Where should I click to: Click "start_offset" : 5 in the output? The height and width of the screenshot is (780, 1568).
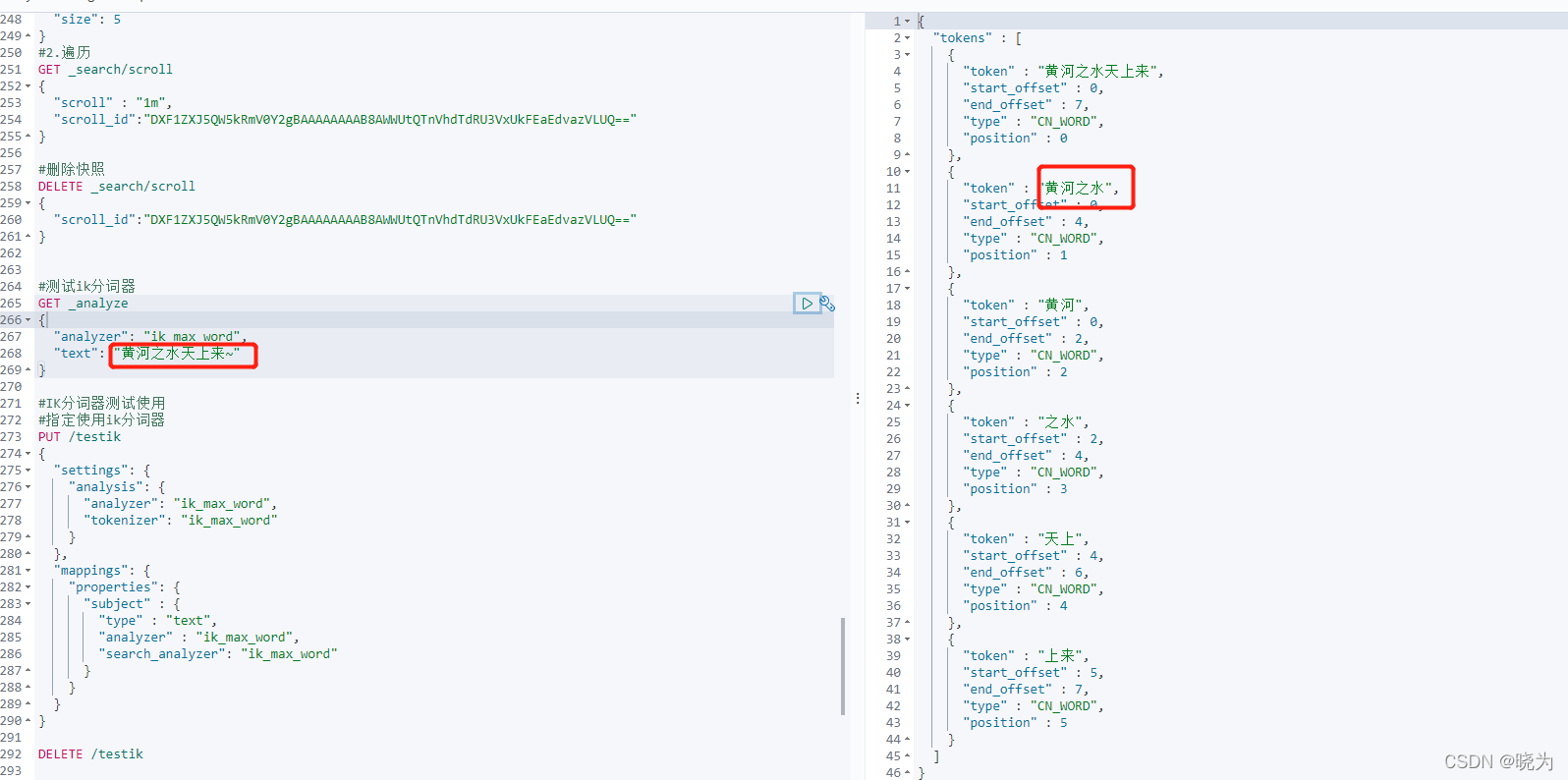click(1034, 673)
